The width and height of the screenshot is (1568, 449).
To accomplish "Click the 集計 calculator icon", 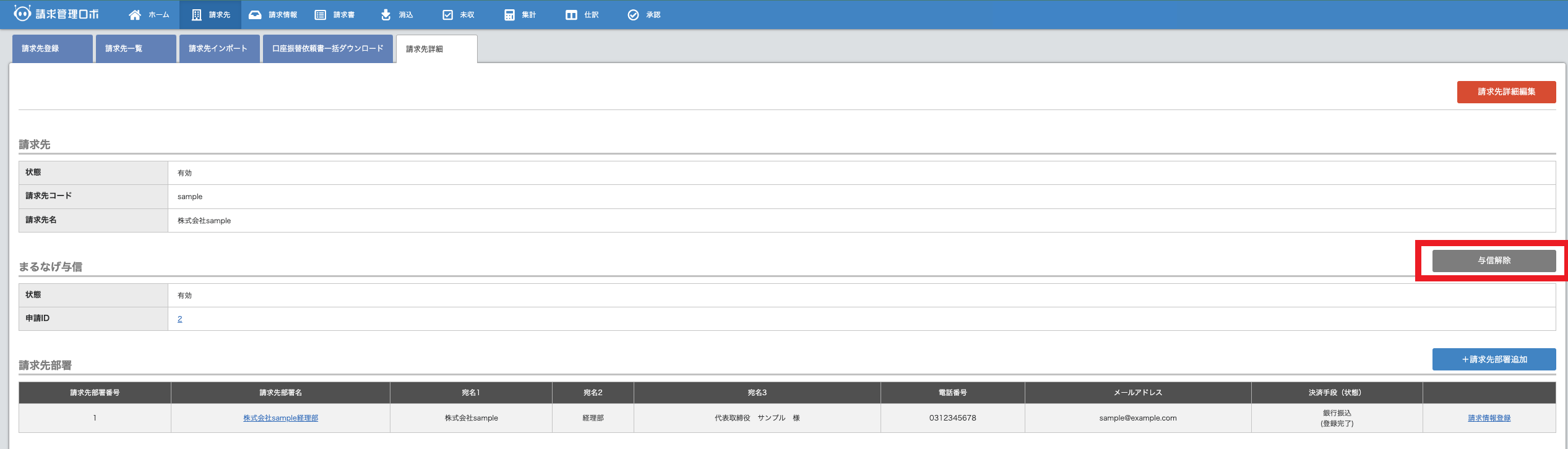I will (509, 15).
